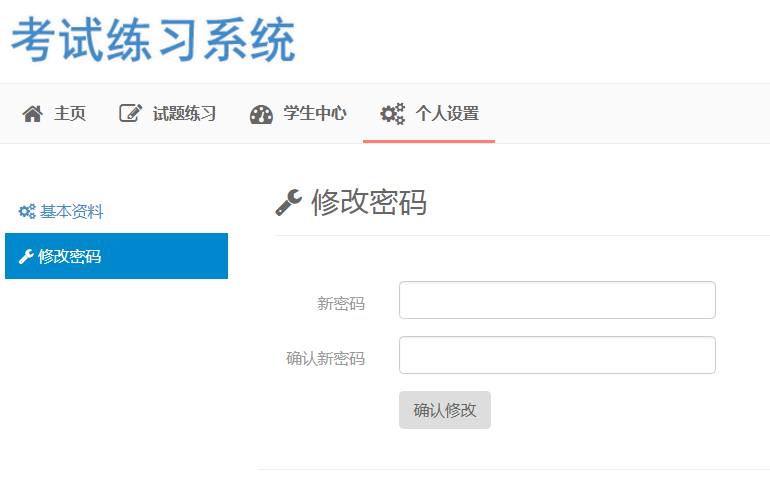Open 学生中心 navigation tab

[x=298, y=113]
